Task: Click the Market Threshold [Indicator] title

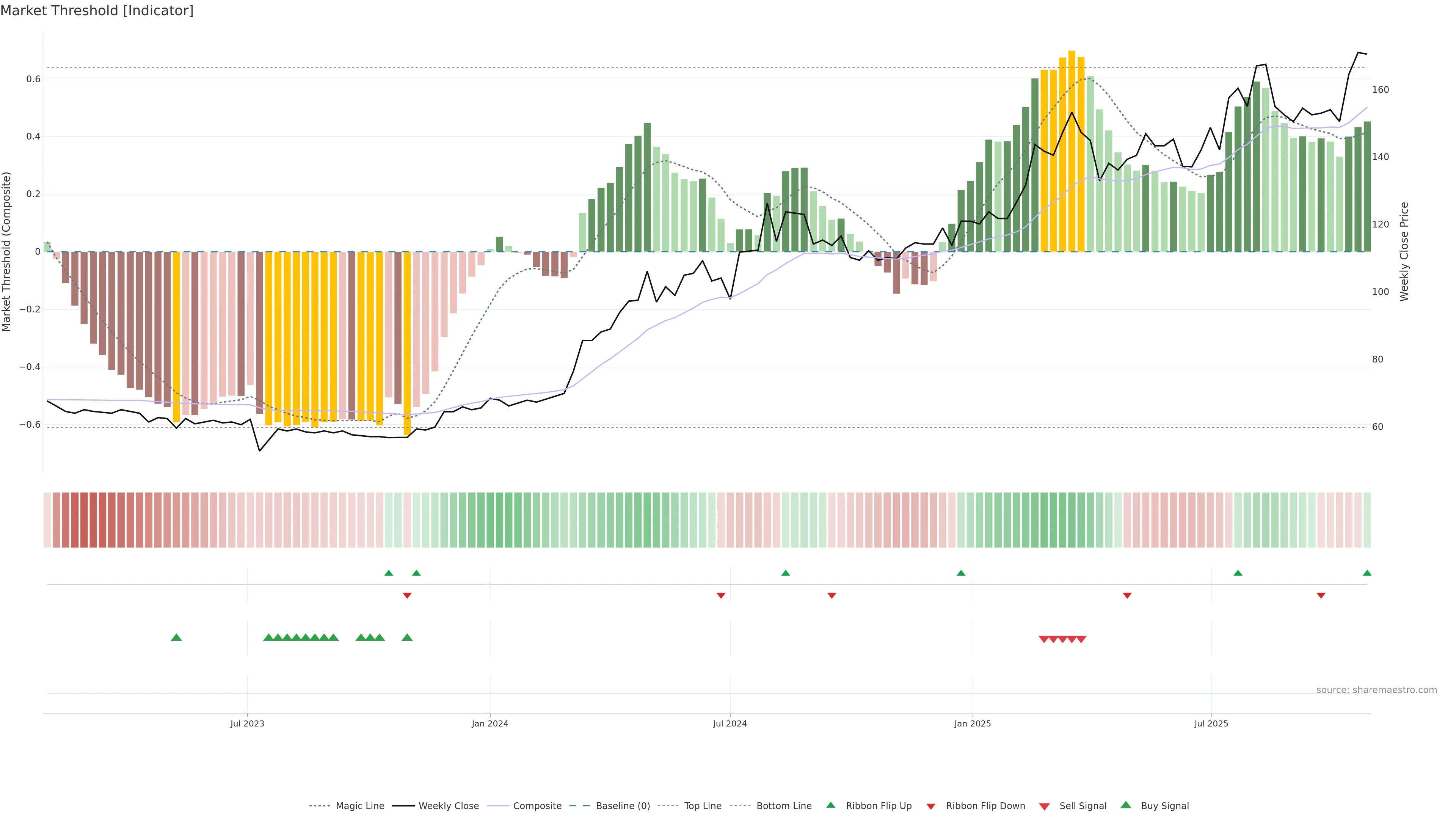Action: click(x=97, y=11)
